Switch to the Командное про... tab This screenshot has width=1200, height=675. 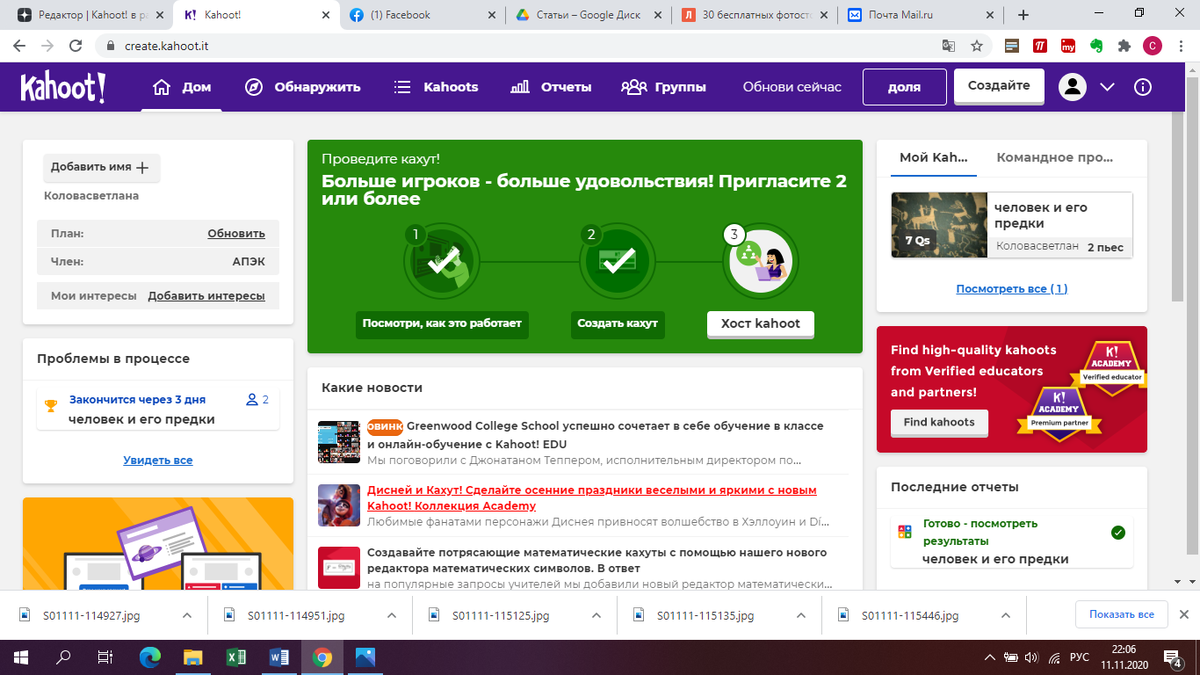1055,157
